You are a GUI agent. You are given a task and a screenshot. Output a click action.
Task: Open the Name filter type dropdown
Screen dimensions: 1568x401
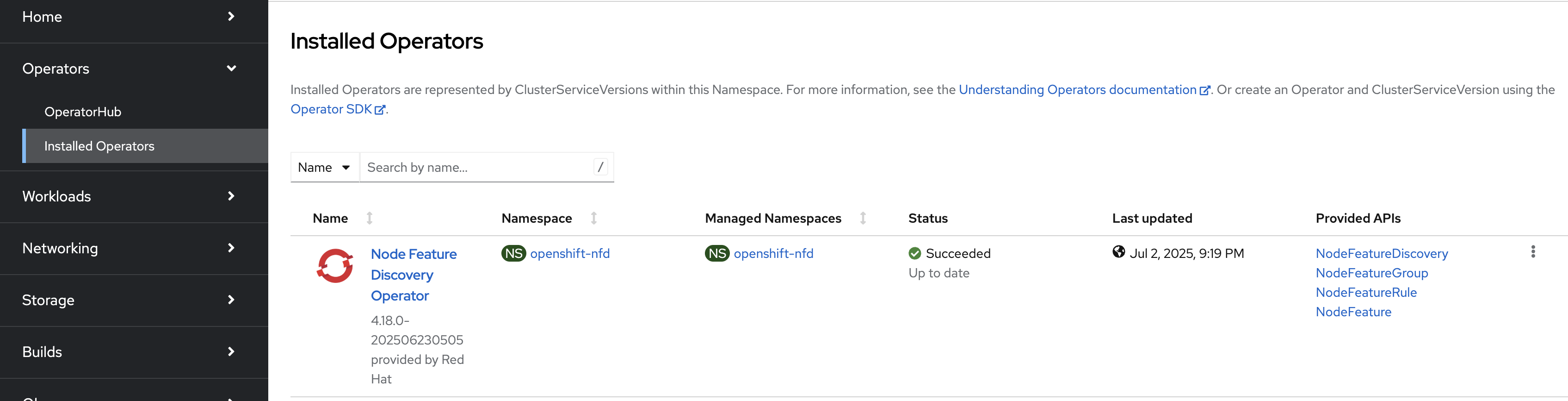(324, 168)
